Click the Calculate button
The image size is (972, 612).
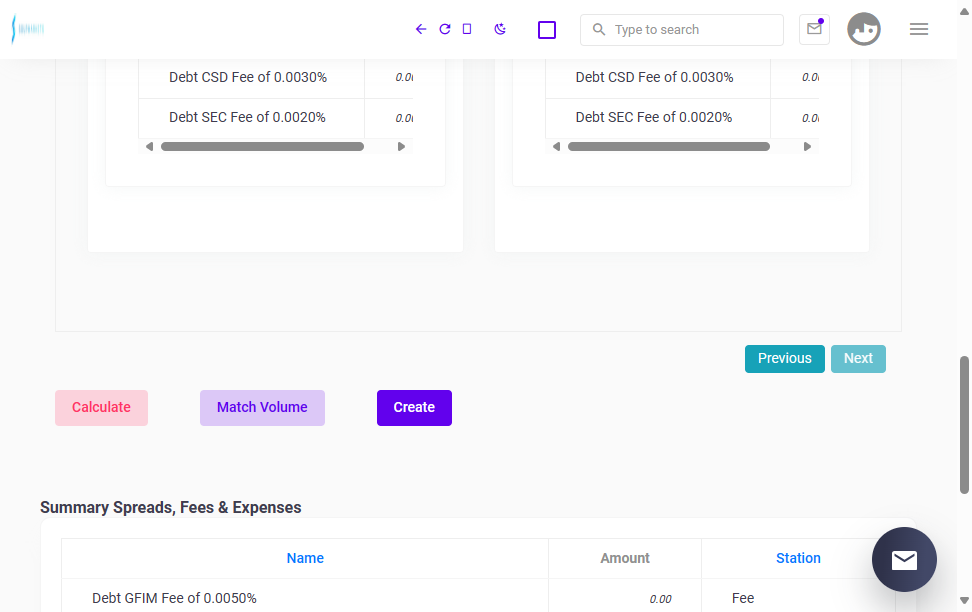101,407
